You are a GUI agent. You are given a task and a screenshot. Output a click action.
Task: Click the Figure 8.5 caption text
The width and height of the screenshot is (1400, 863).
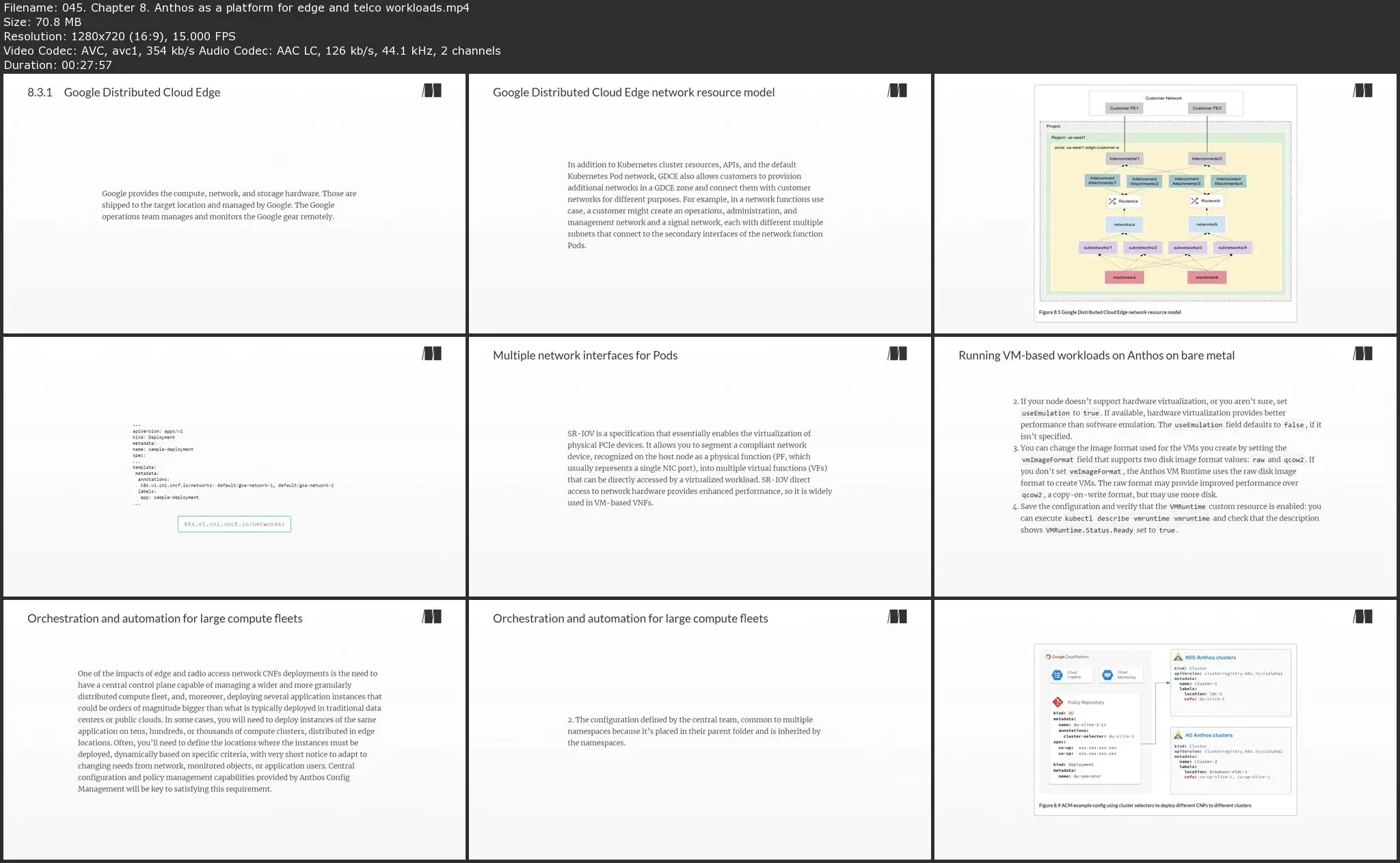pyautogui.click(x=1109, y=312)
